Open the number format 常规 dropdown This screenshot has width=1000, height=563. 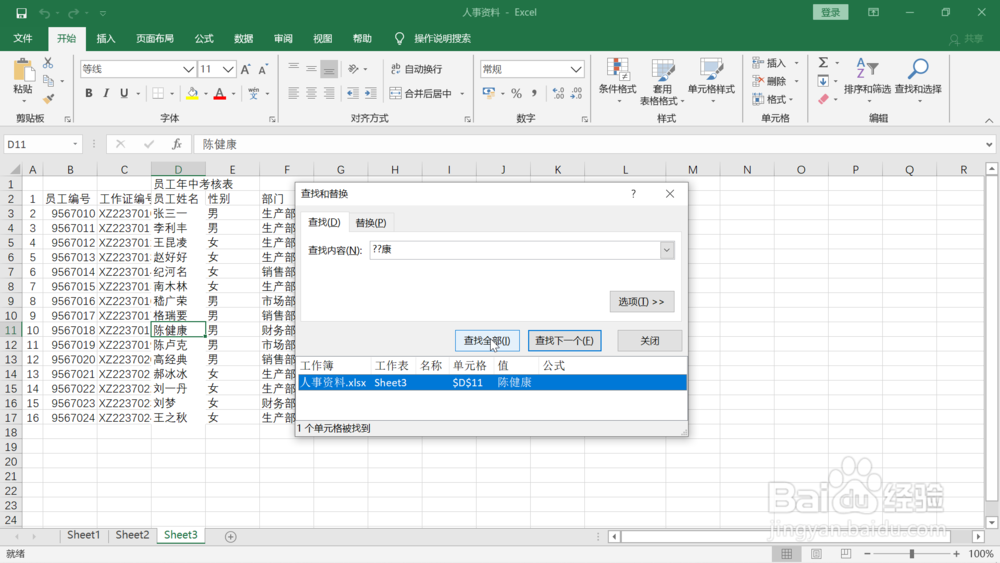pyautogui.click(x=576, y=69)
